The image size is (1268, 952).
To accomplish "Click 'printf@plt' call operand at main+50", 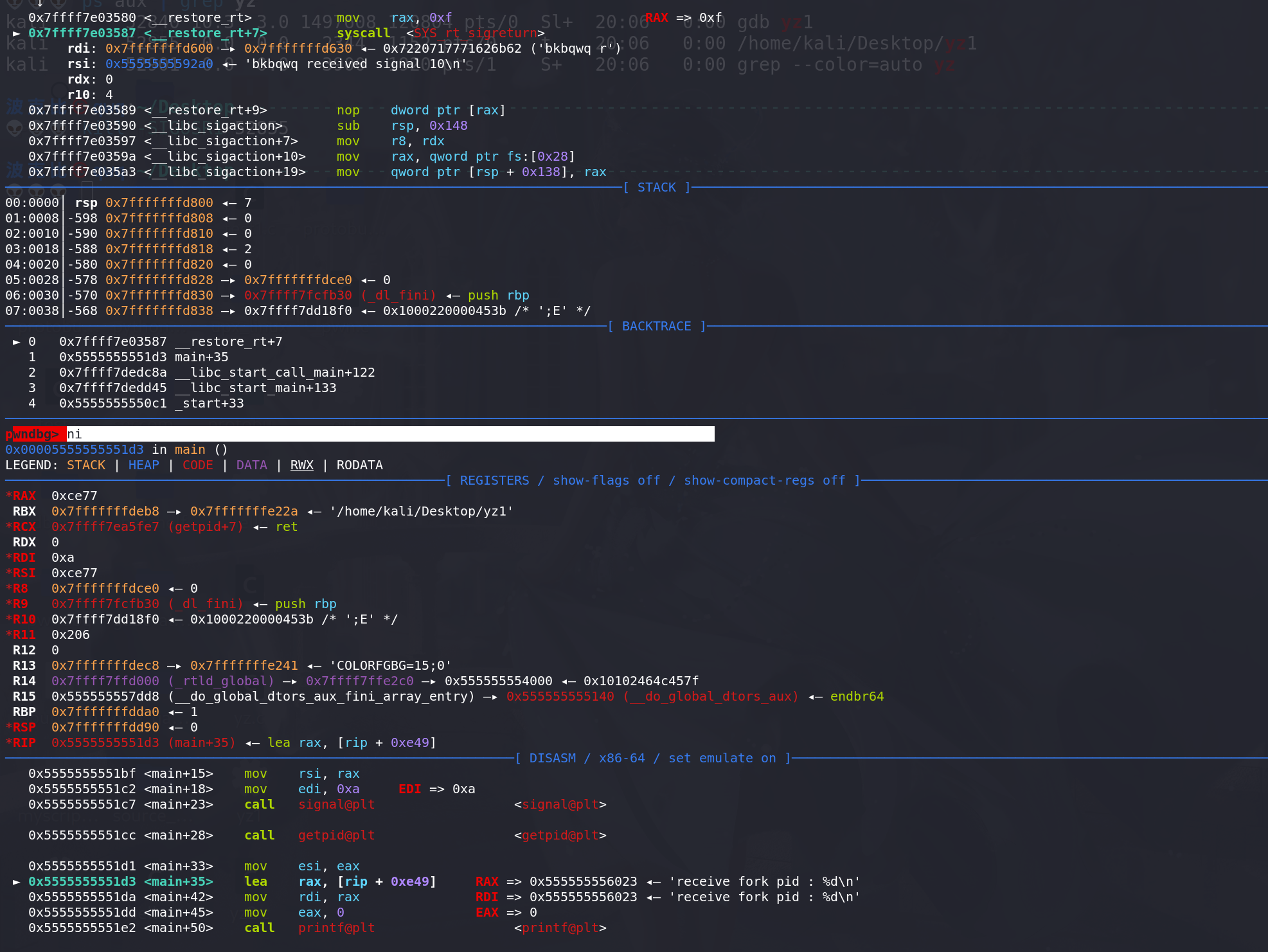I will coord(337,928).
